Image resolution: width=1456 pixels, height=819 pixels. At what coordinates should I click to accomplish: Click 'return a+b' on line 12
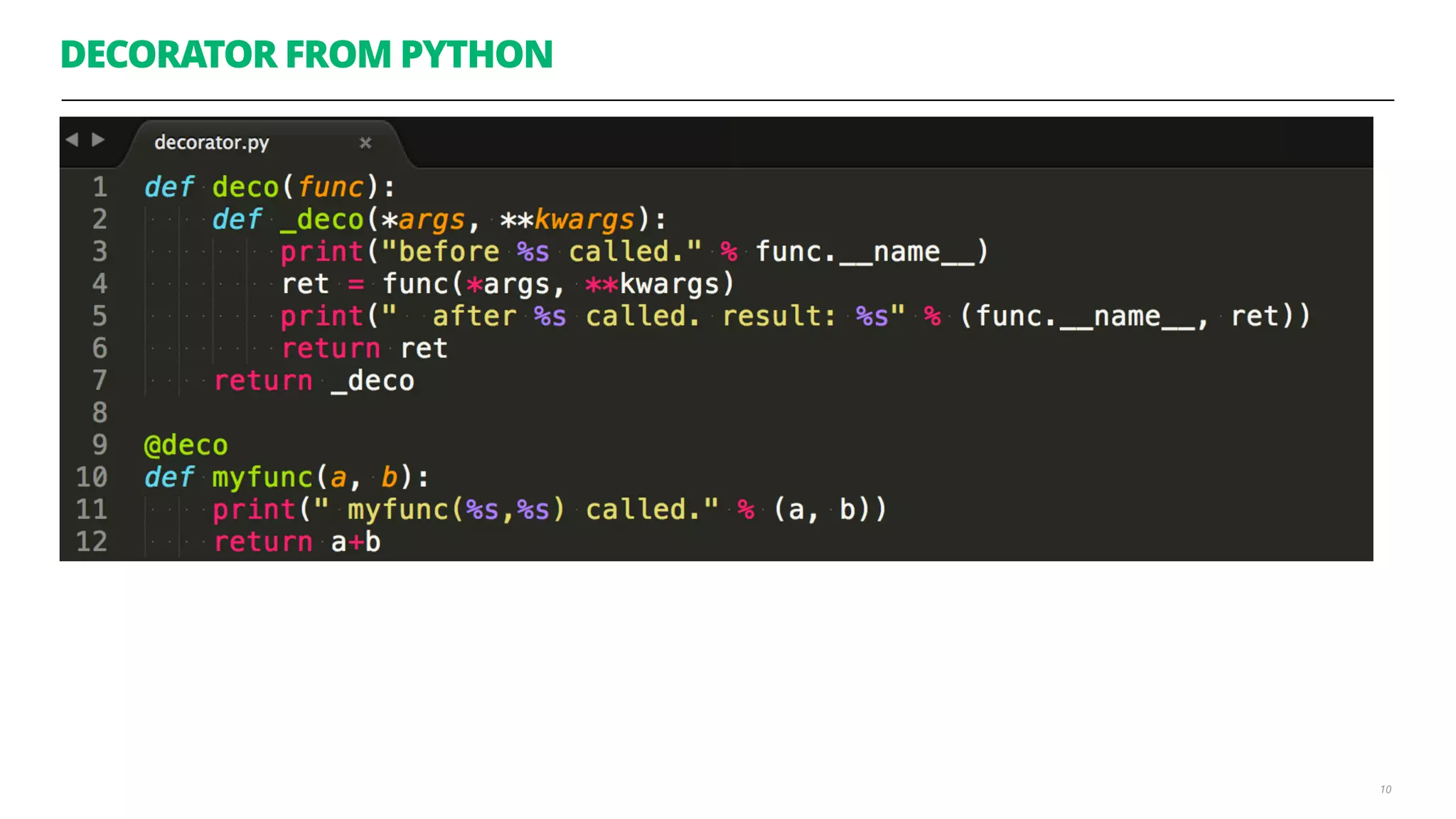pos(297,542)
